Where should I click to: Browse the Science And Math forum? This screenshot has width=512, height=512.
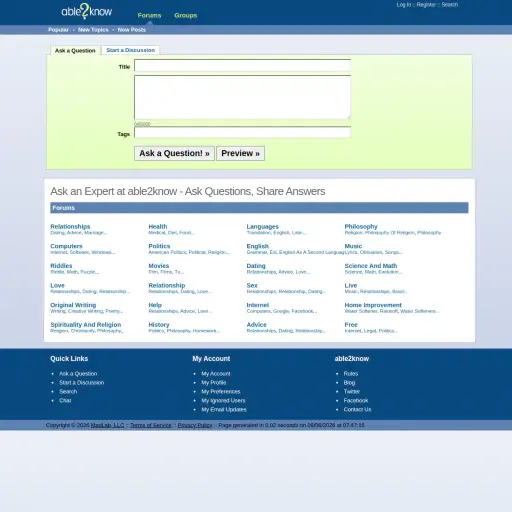tap(371, 266)
